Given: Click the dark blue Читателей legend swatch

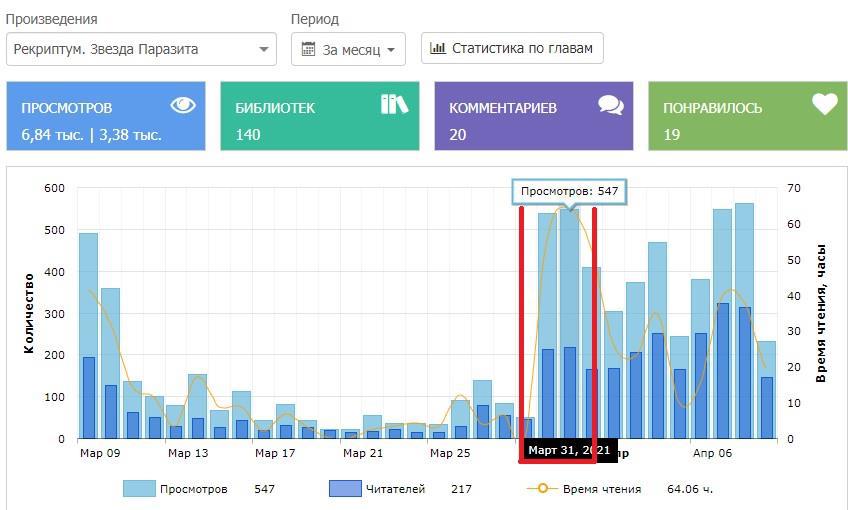Looking at the screenshot, I should (x=344, y=489).
